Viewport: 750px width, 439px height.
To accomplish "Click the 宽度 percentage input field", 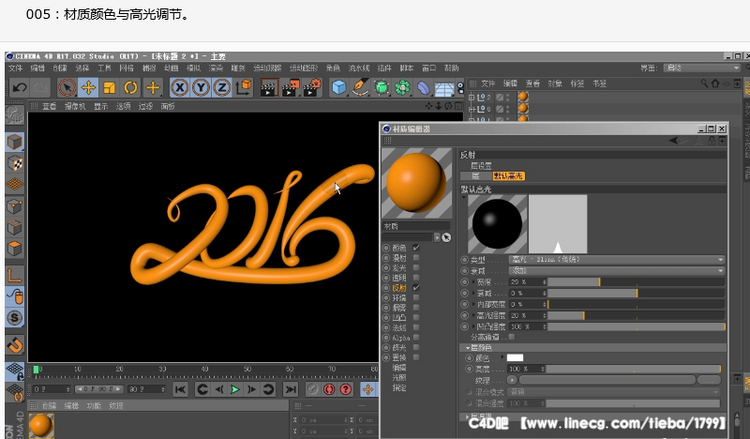I will point(527,282).
